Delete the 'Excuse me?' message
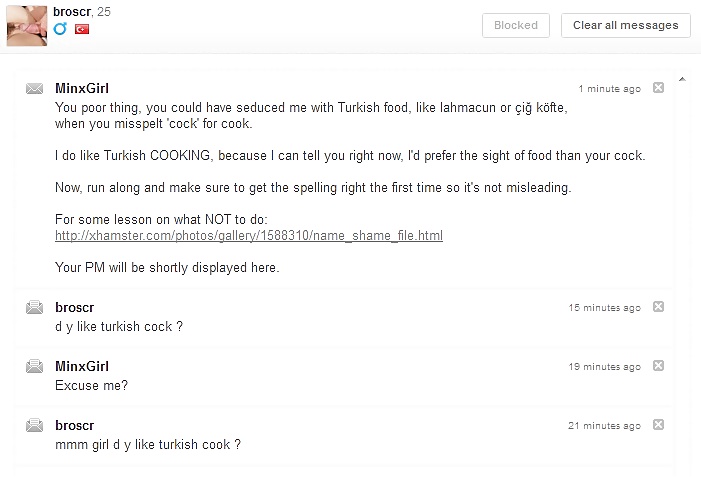Screen dimensions: 701x479 point(658,366)
